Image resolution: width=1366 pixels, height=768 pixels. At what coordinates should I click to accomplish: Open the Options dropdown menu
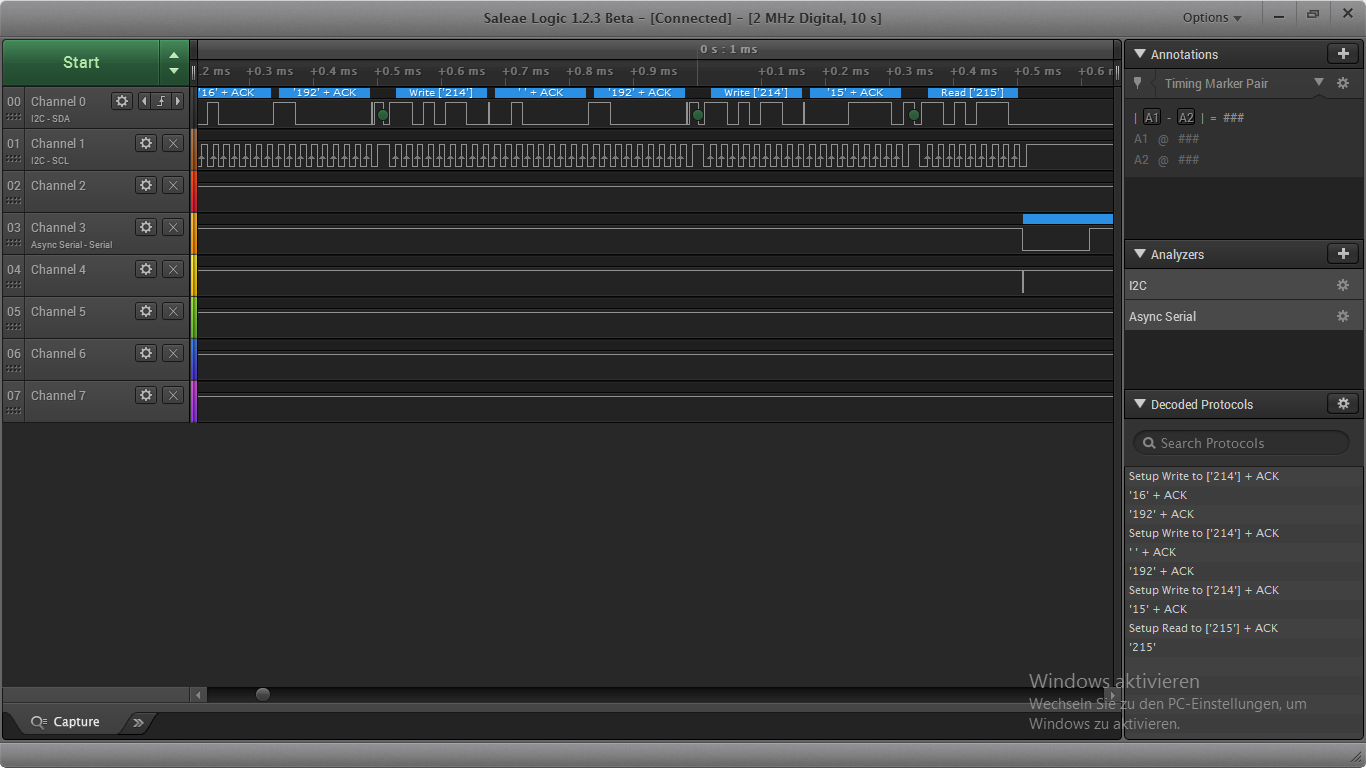pos(1212,17)
